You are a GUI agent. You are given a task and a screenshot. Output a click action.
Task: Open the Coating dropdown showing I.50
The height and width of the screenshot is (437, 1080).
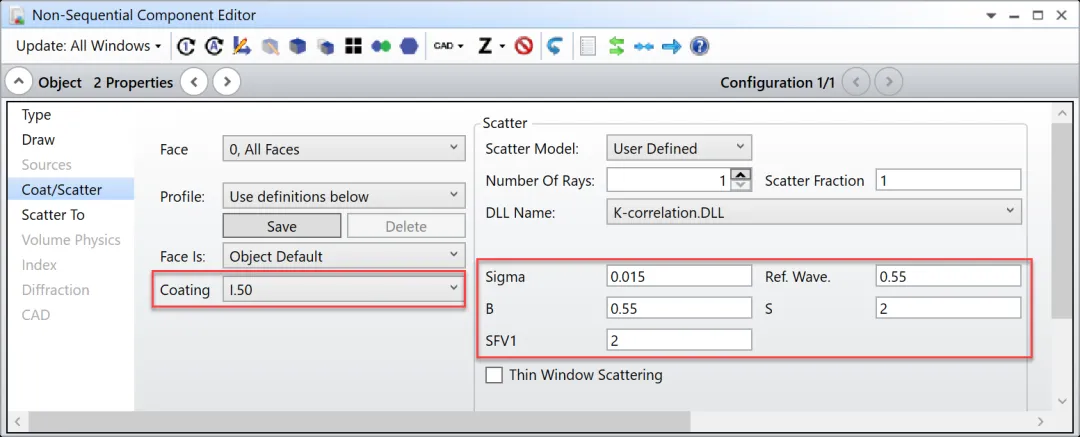(343, 290)
